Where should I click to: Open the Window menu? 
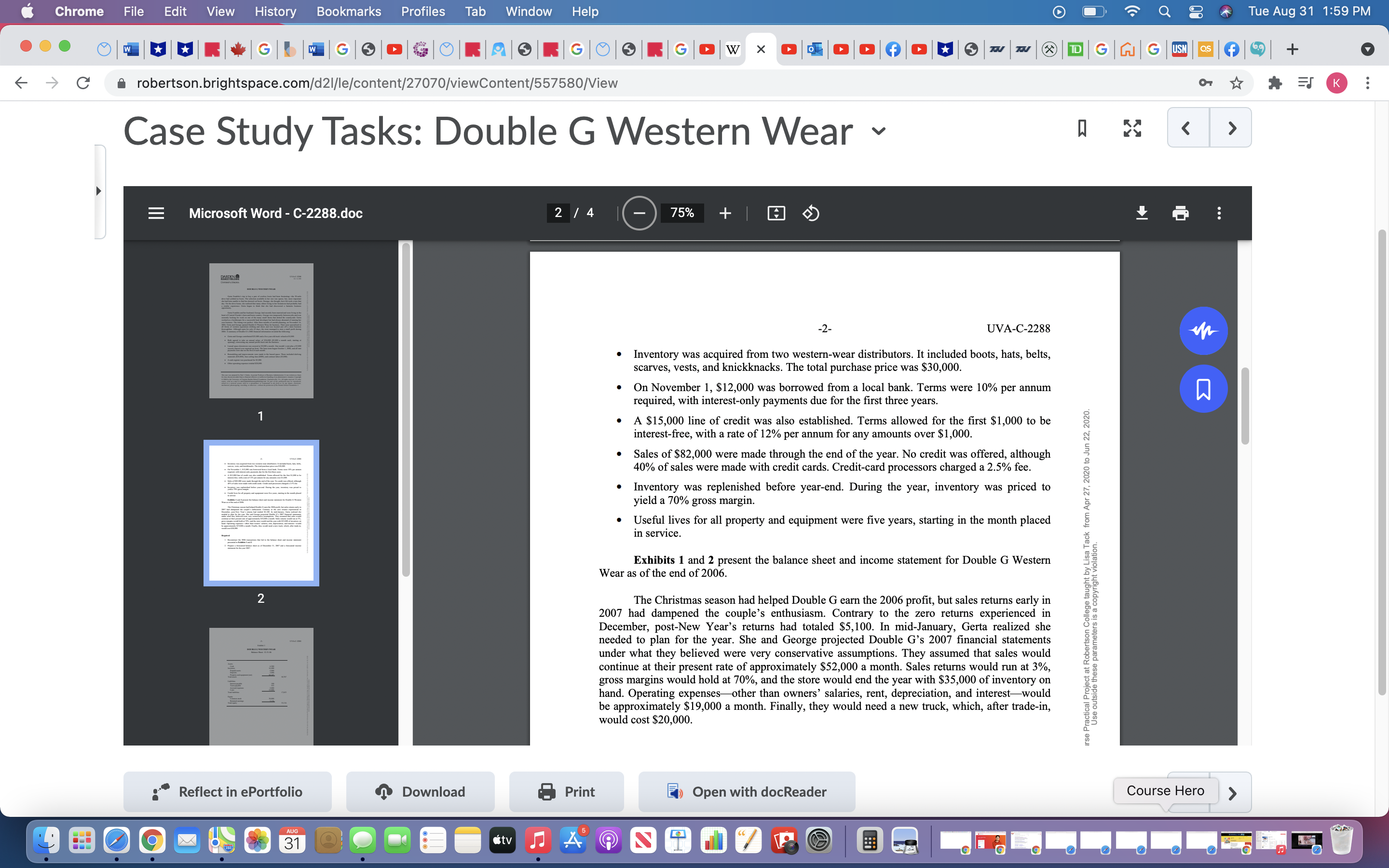point(528,12)
